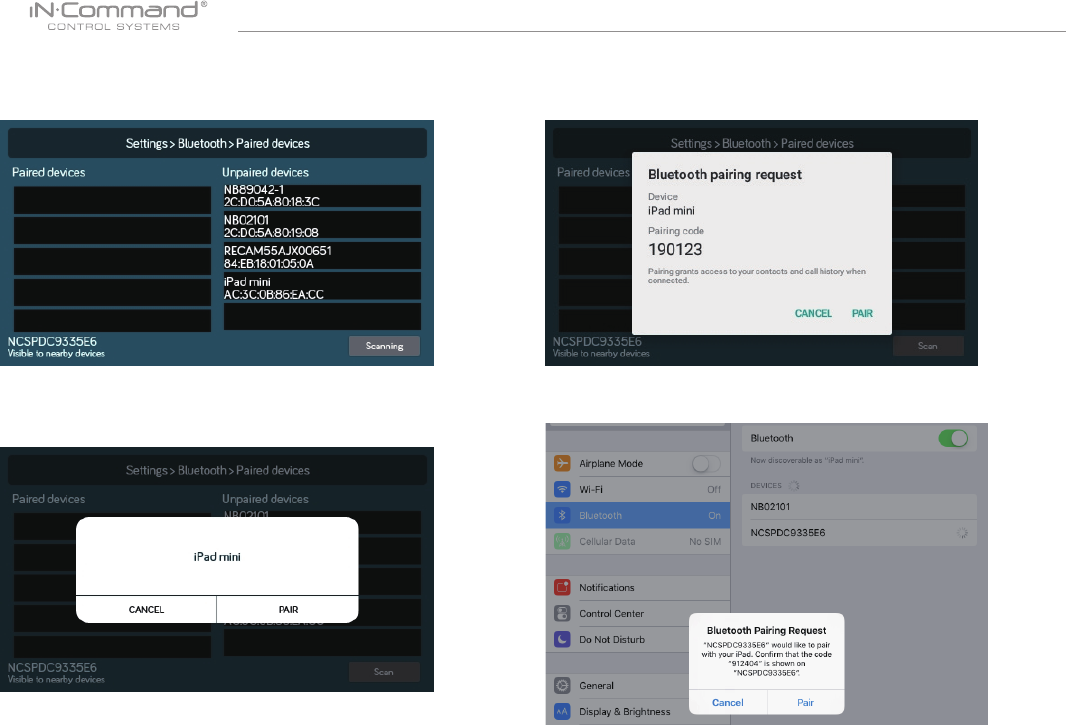1066x725 pixels.
Task: Select unpaired device NB02101 with address 2C:D0:5A:80:19:08
Action: pyautogui.click(x=322, y=226)
